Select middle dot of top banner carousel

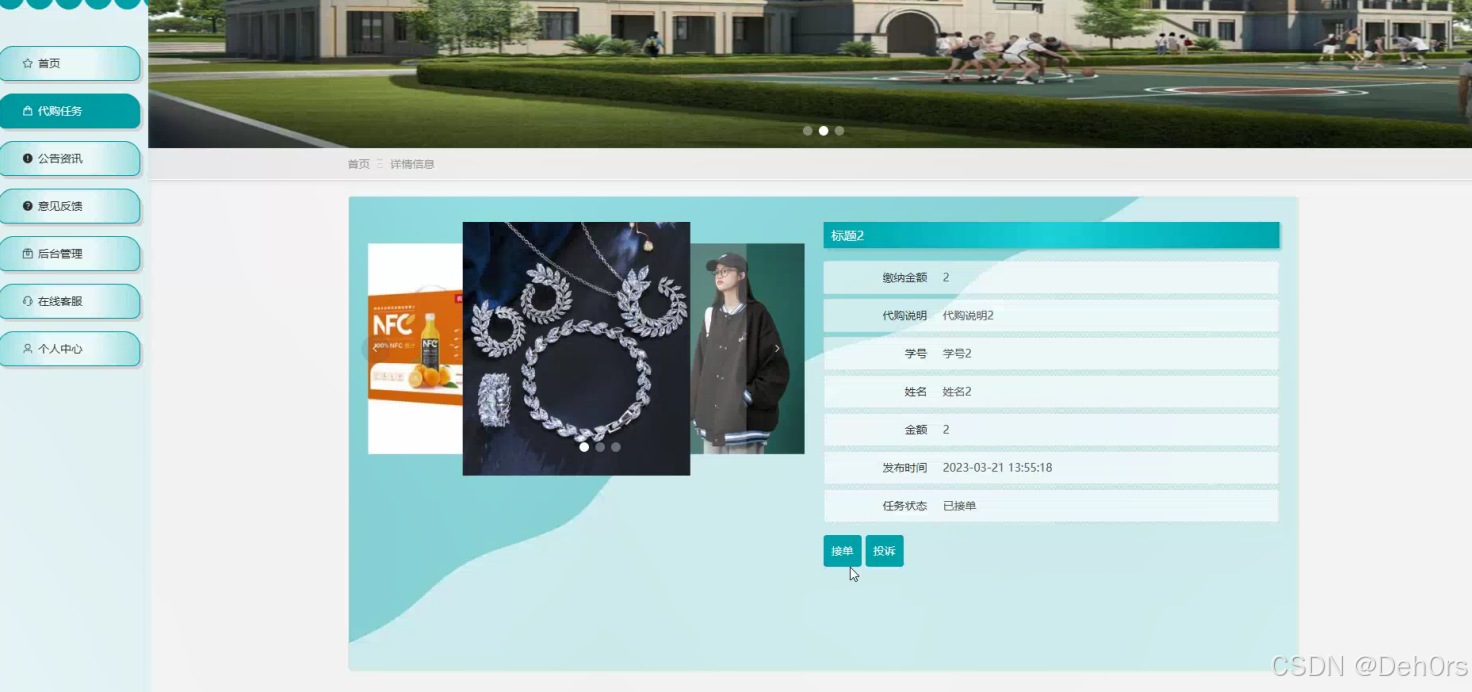point(823,131)
